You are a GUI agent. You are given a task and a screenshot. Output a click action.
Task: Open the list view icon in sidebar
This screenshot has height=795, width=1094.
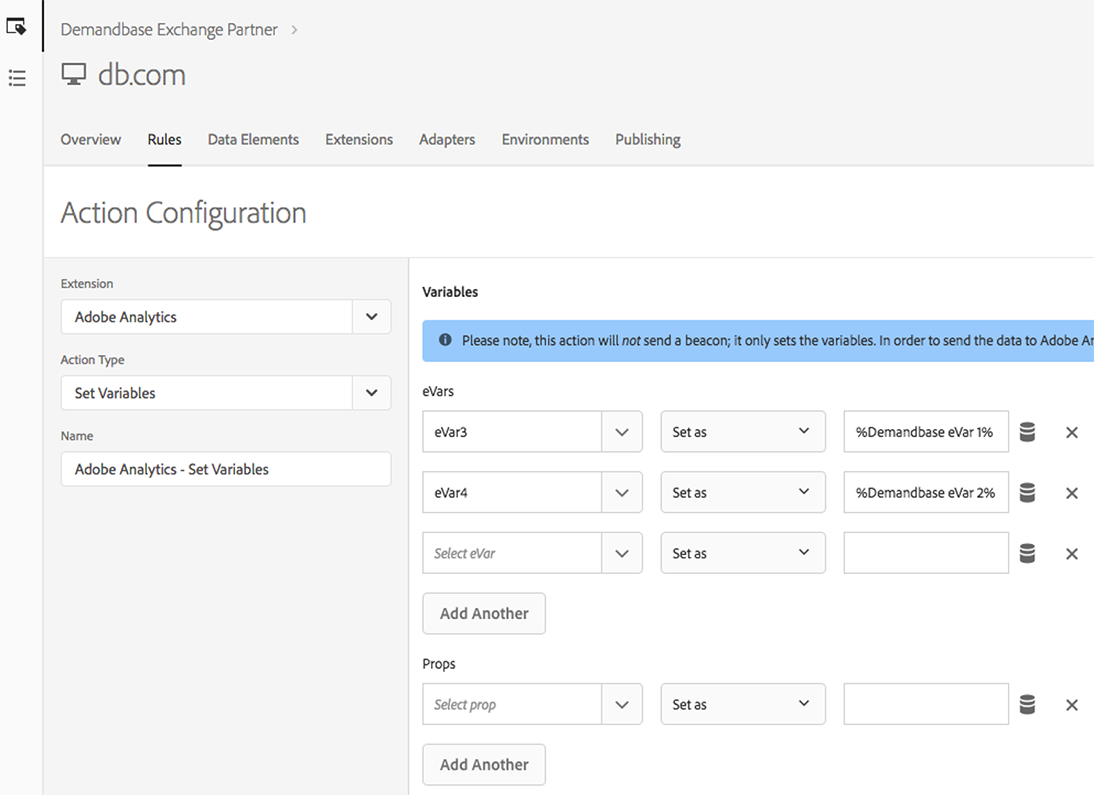pos(17,77)
